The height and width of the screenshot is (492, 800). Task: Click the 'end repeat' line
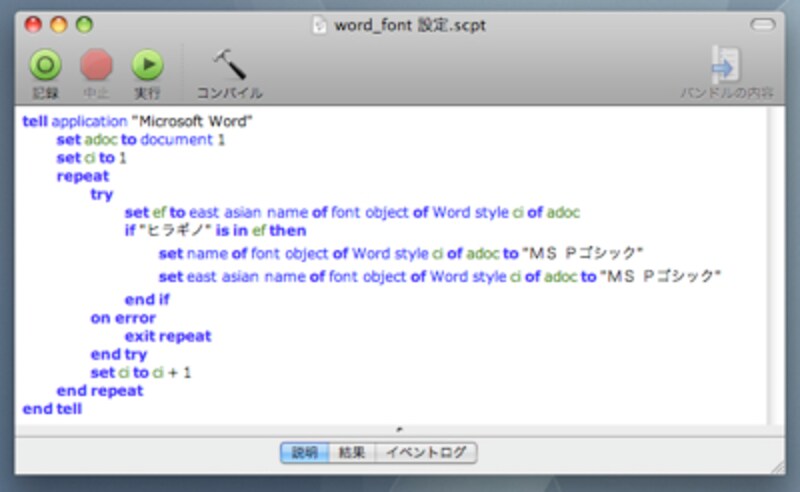tap(100, 391)
